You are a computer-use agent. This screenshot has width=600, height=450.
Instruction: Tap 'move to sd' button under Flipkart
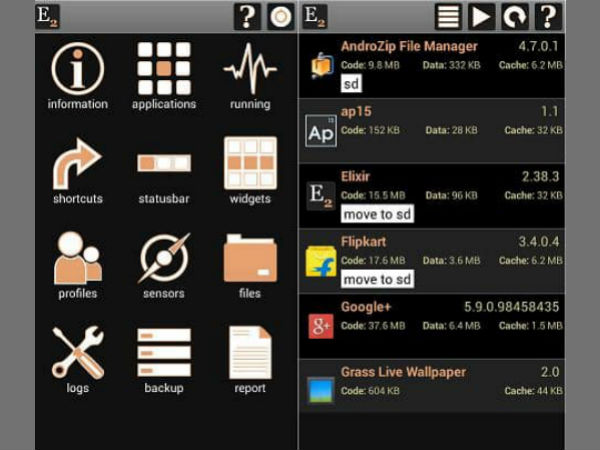click(x=377, y=279)
